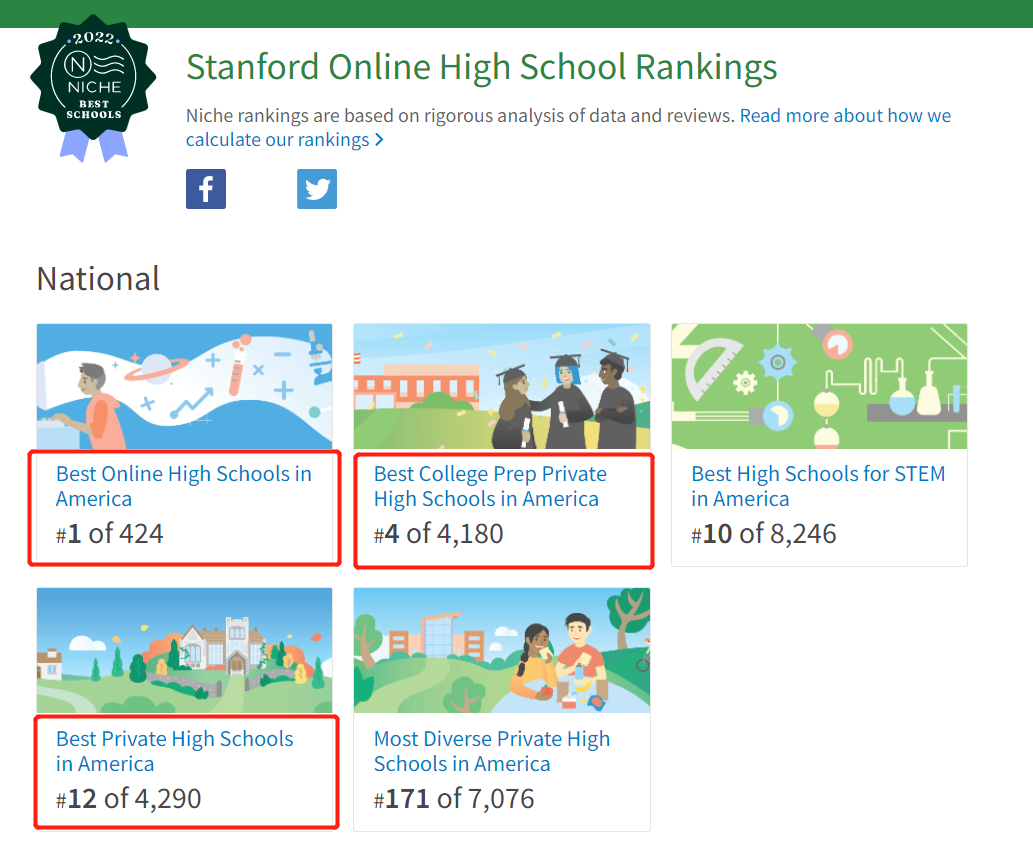
Task: Open Best Online High Schools in America
Action: pyautogui.click(x=184, y=486)
